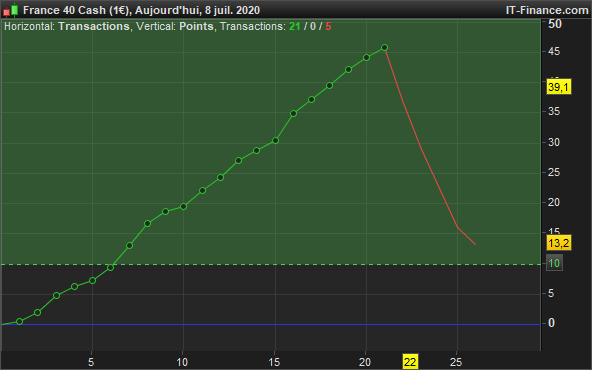Click the data point at transaction 20

[x=366, y=58]
